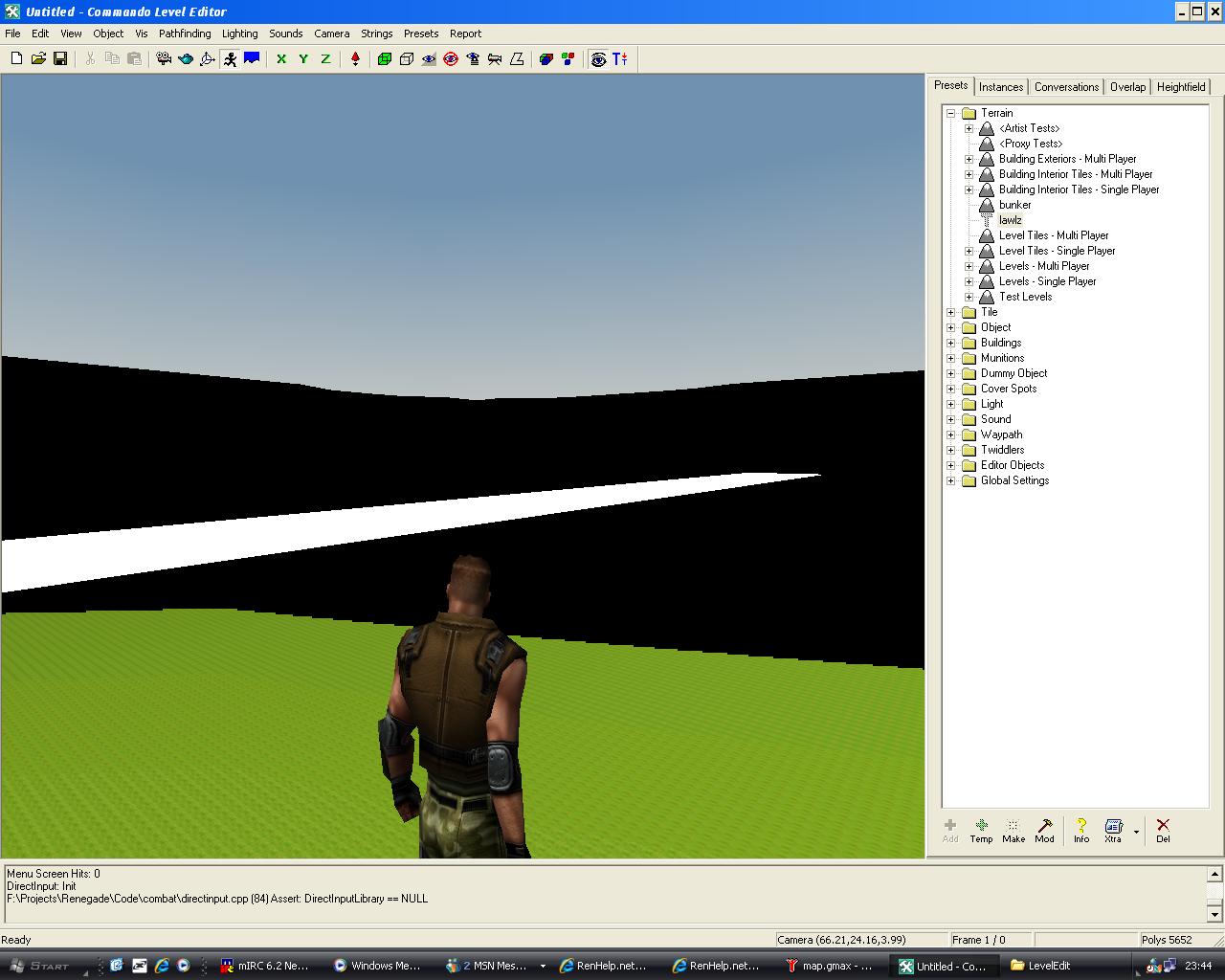The height and width of the screenshot is (980, 1225).
Task: Click the Save disk icon in toolbar
Action: tap(60, 59)
